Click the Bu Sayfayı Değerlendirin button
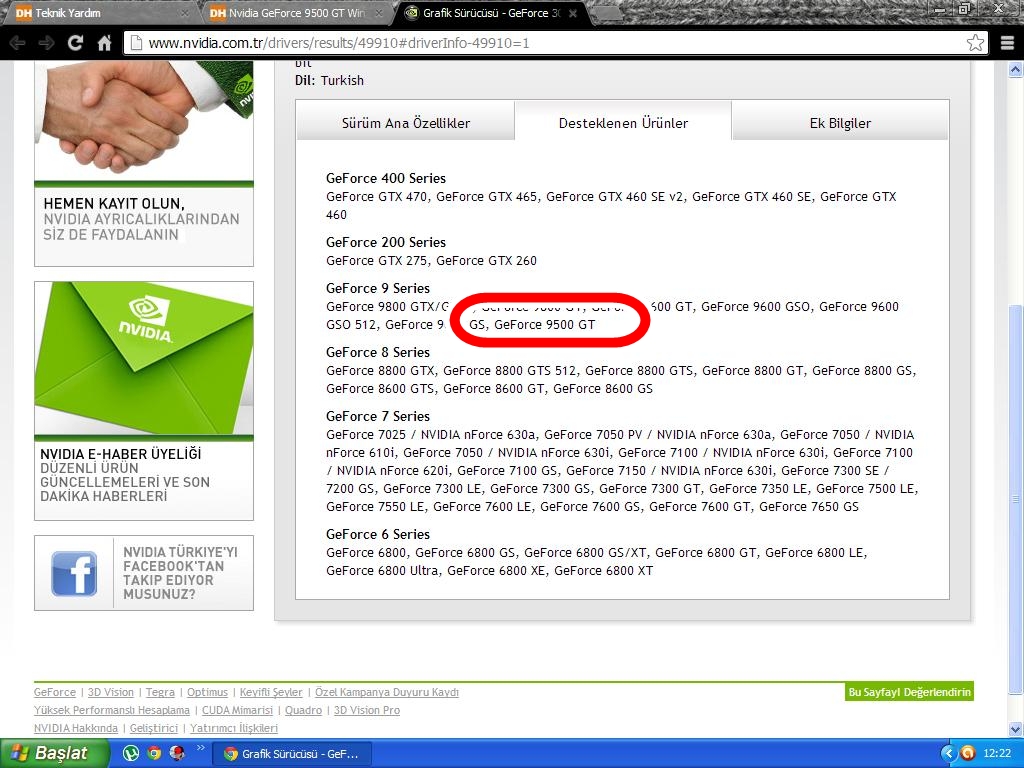The height and width of the screenshot is (768, 1024). 909,692
